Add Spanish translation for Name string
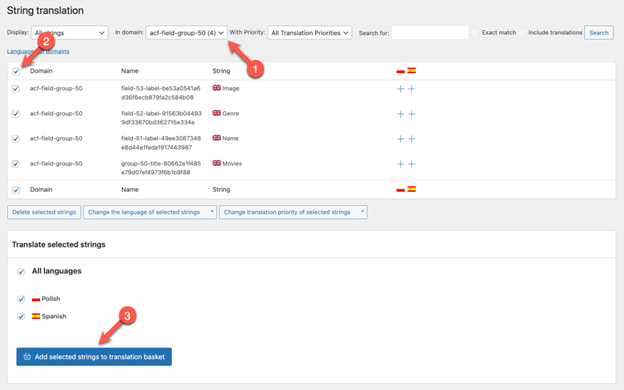 411,139
